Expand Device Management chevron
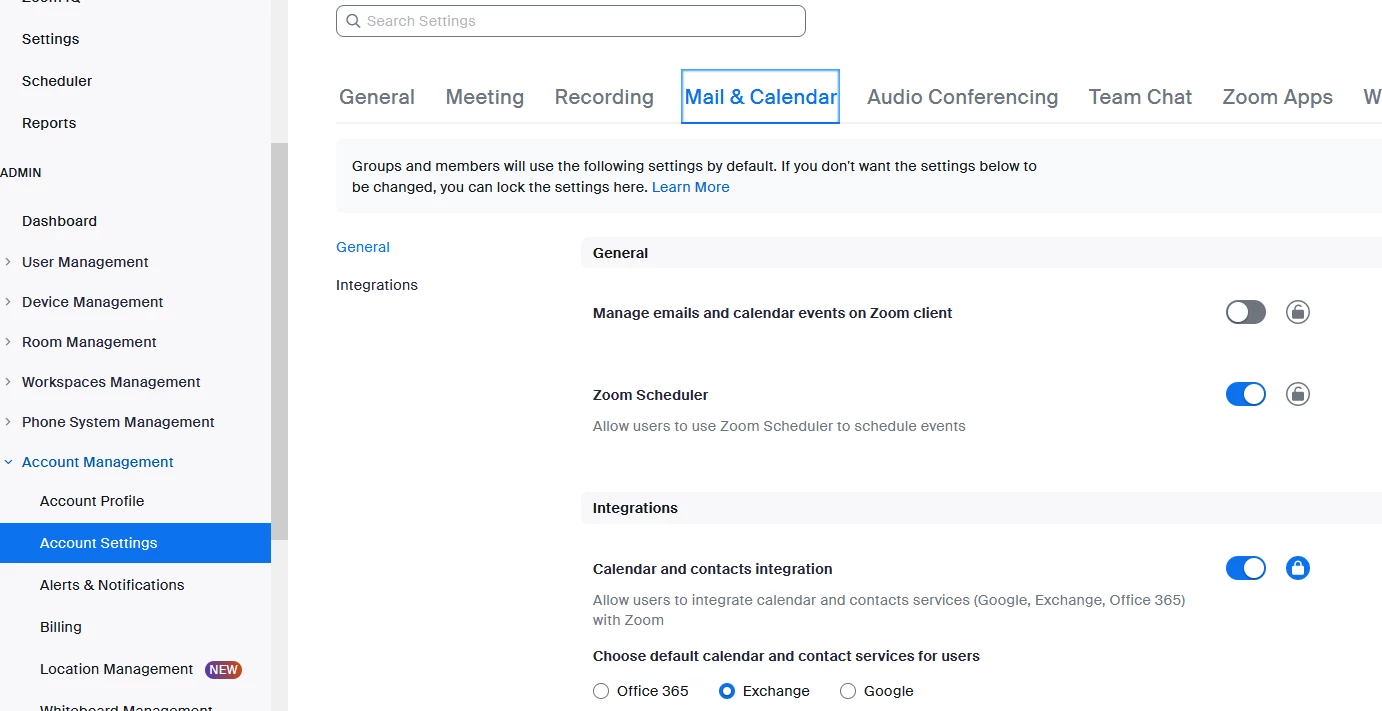The height and width of the screenshot is (711, 1382). (x=8, y=302)
